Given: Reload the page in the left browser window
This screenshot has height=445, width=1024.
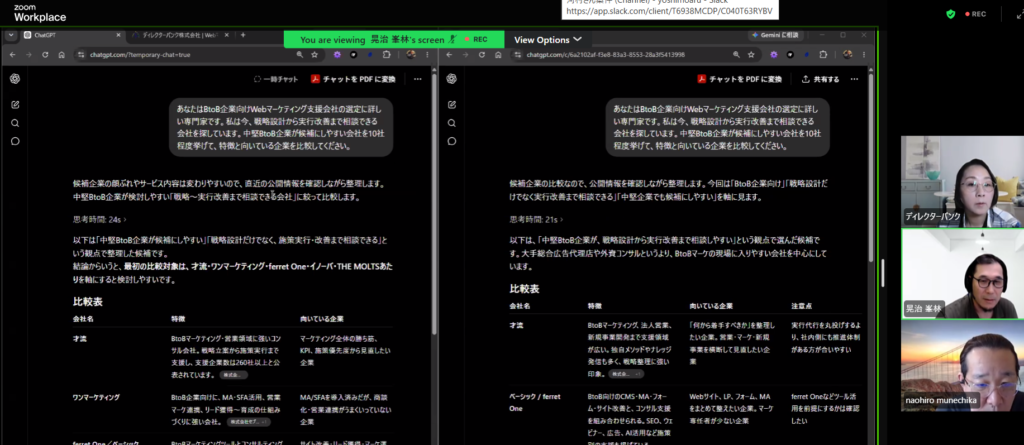Looking at the screenshot, I should pos(45,55).
